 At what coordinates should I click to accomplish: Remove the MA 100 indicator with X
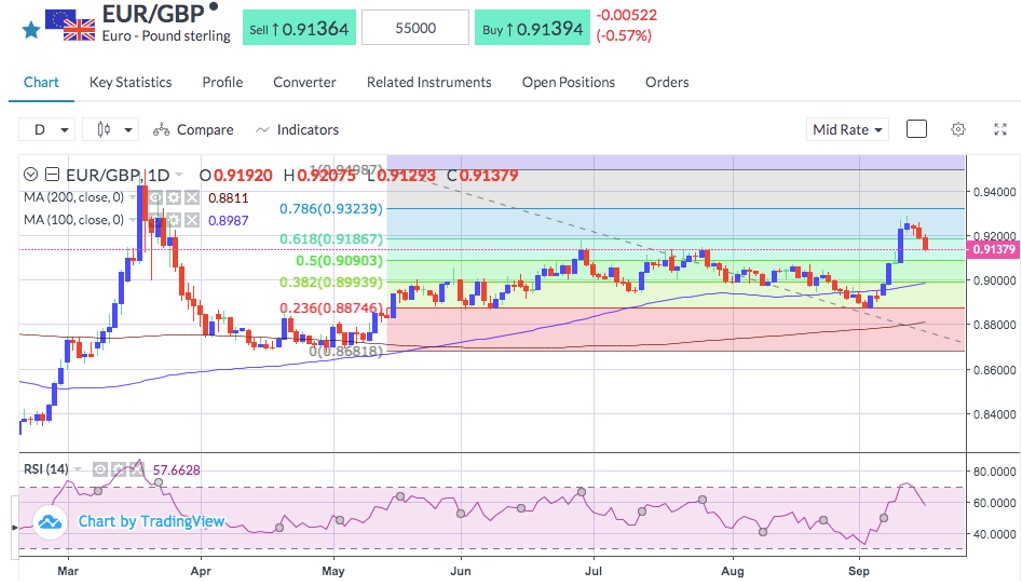click(x=191, y=220)
